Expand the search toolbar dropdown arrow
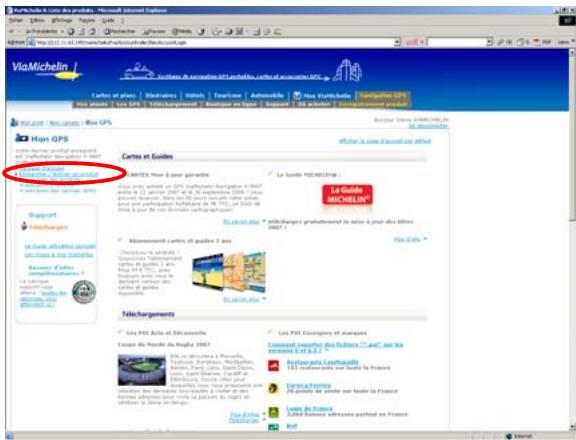Image resolution: width=576 pixels, height=440 pixels. click(490, 43)
